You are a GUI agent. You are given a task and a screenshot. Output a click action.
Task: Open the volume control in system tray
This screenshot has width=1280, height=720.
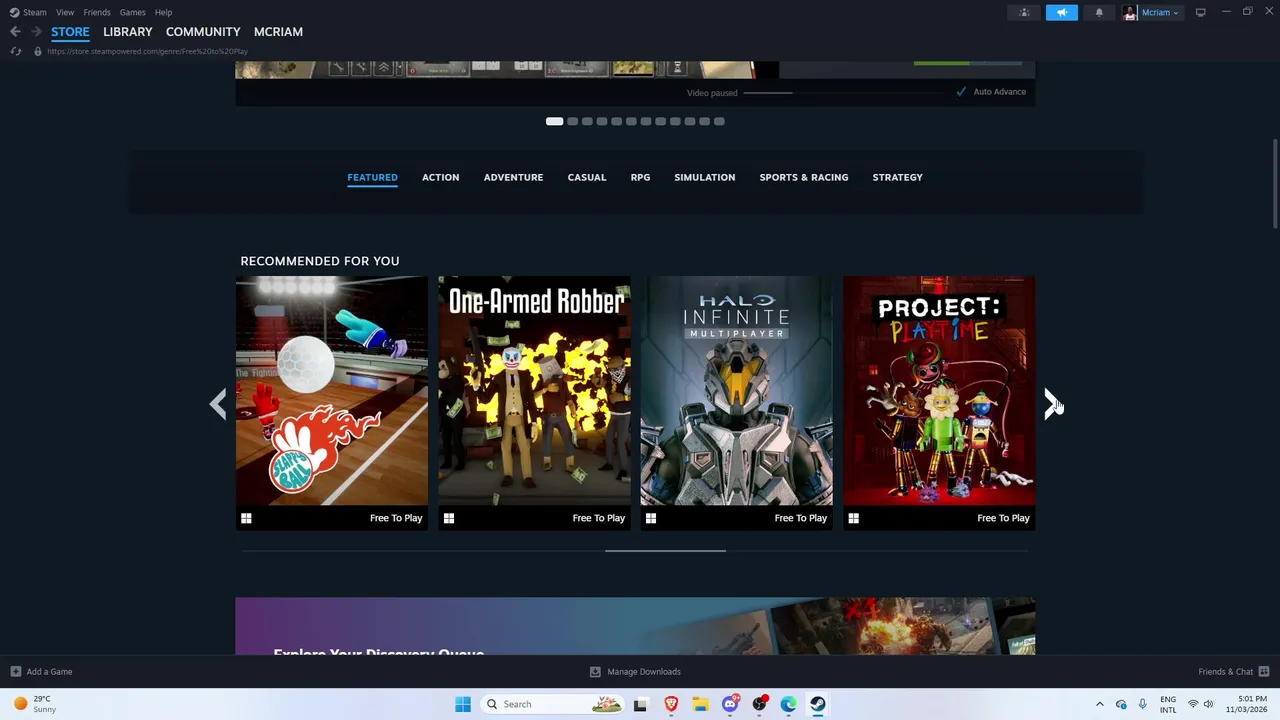coord(1208,704)
